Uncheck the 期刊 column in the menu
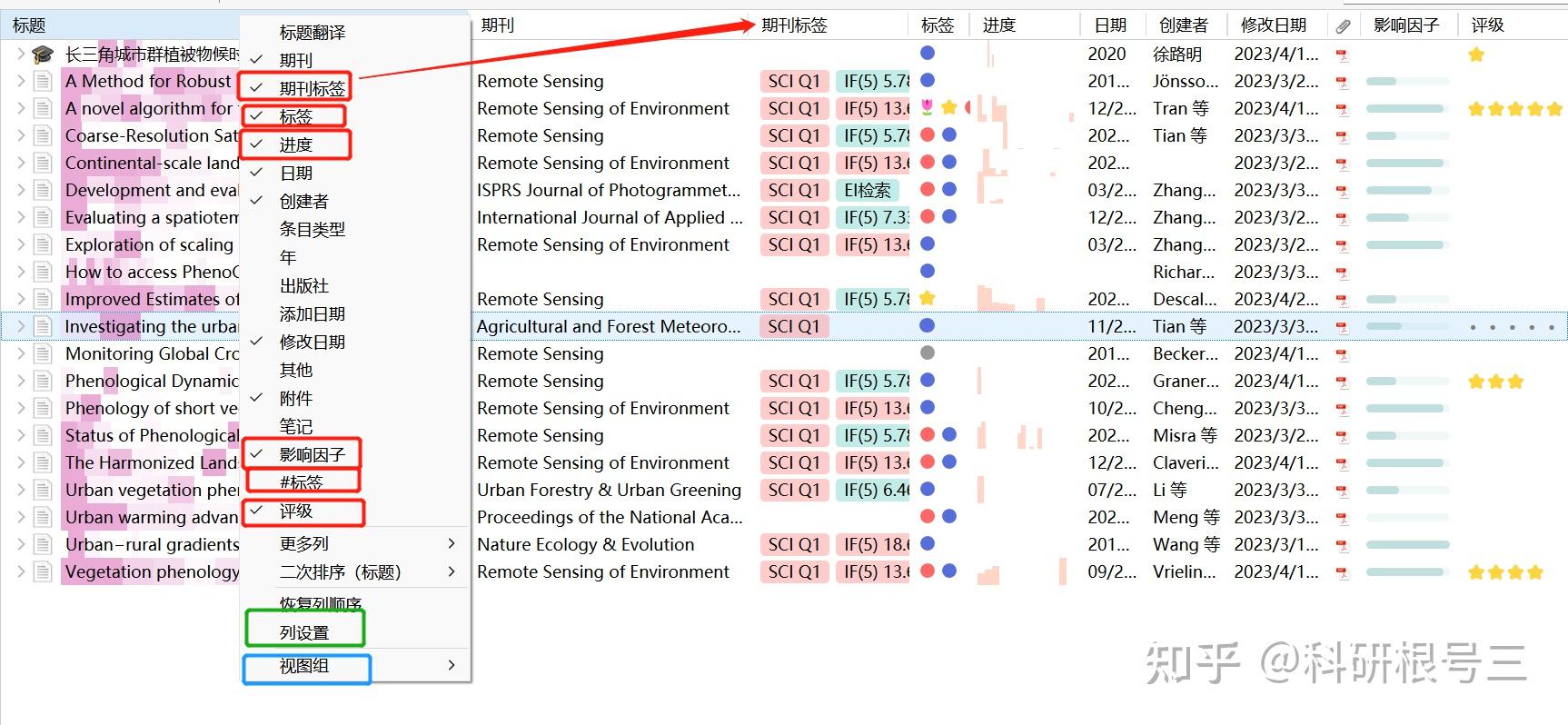The height and width of the screenshot is (725, 1568). tap(355, 60)
